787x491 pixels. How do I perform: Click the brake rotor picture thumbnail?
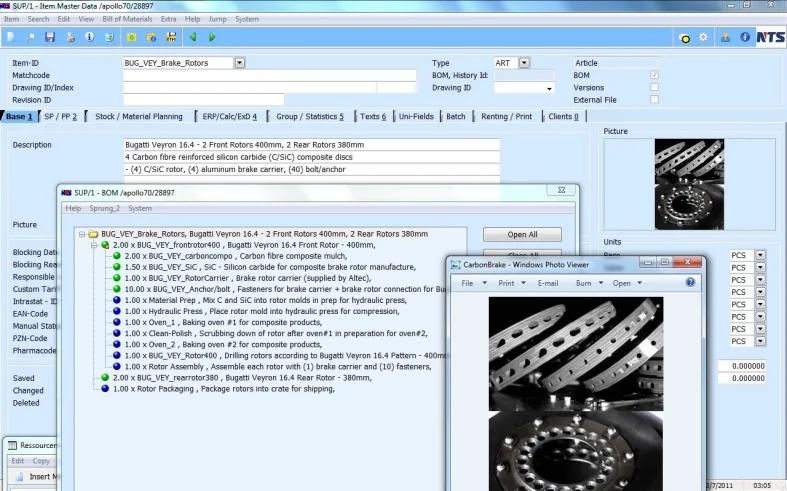pyautogui.click(x=689, y=184)
